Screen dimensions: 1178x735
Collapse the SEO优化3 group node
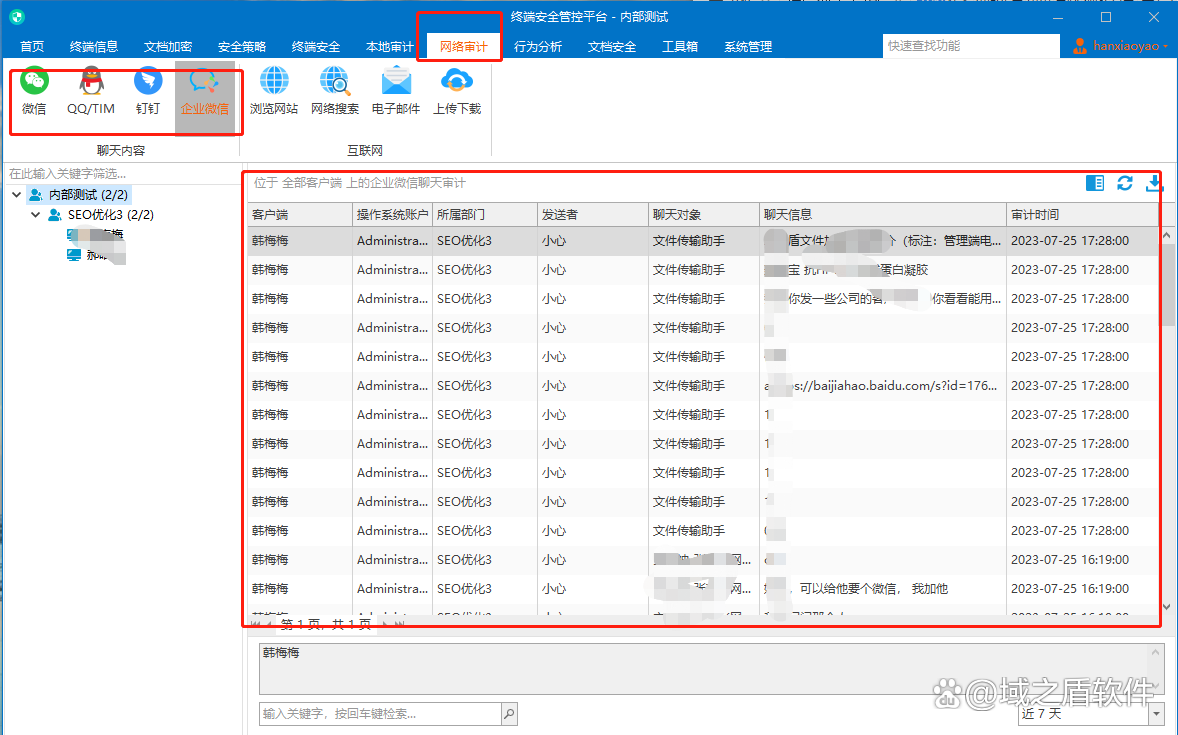[35, 215]
